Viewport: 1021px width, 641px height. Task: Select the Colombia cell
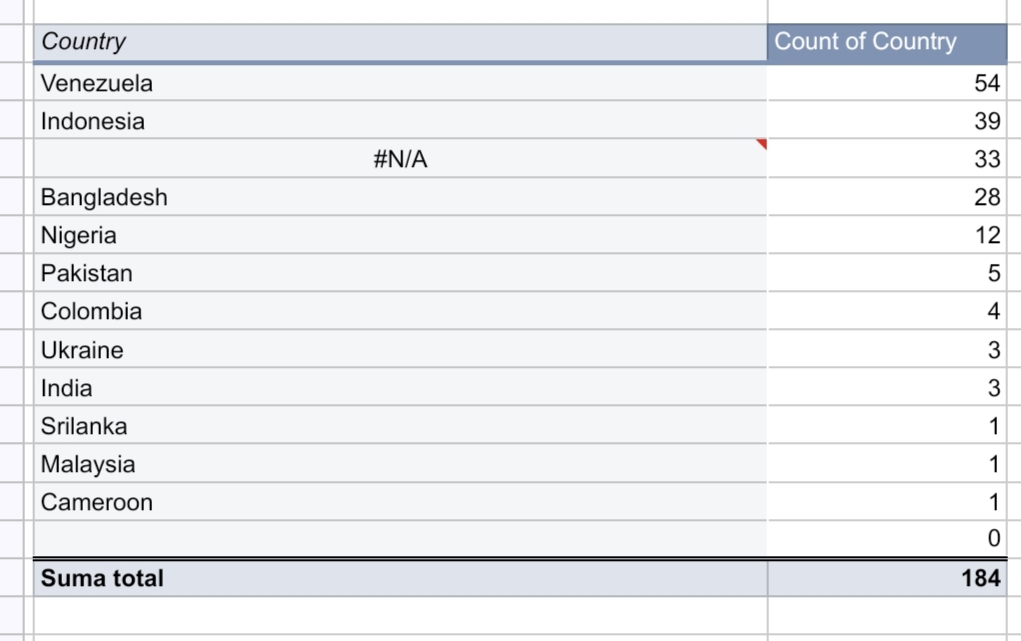[x=400, y=311]
